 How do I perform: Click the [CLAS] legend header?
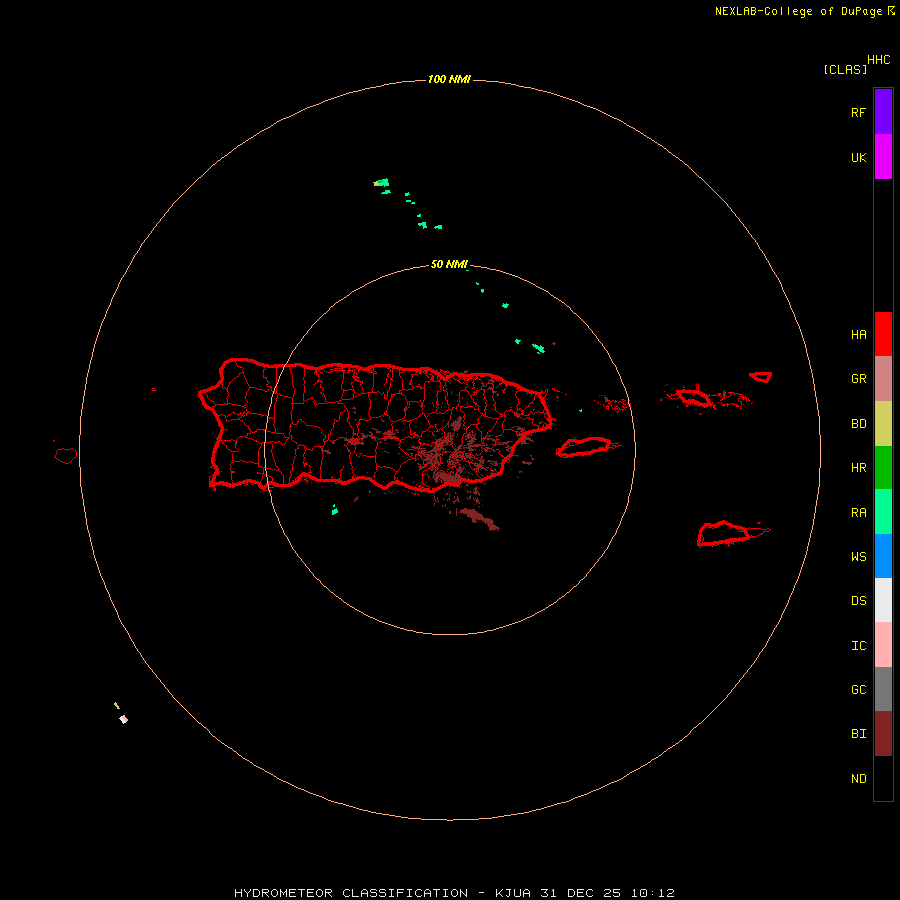[845, 69]
